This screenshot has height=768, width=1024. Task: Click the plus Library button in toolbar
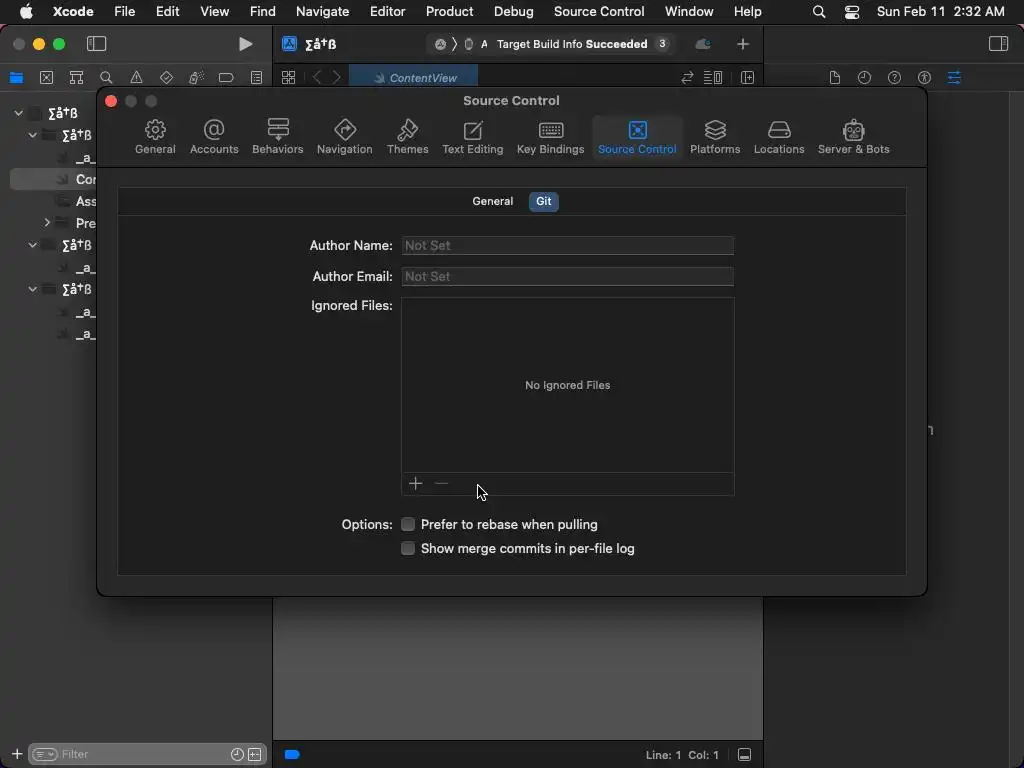(x=743, y=44)
